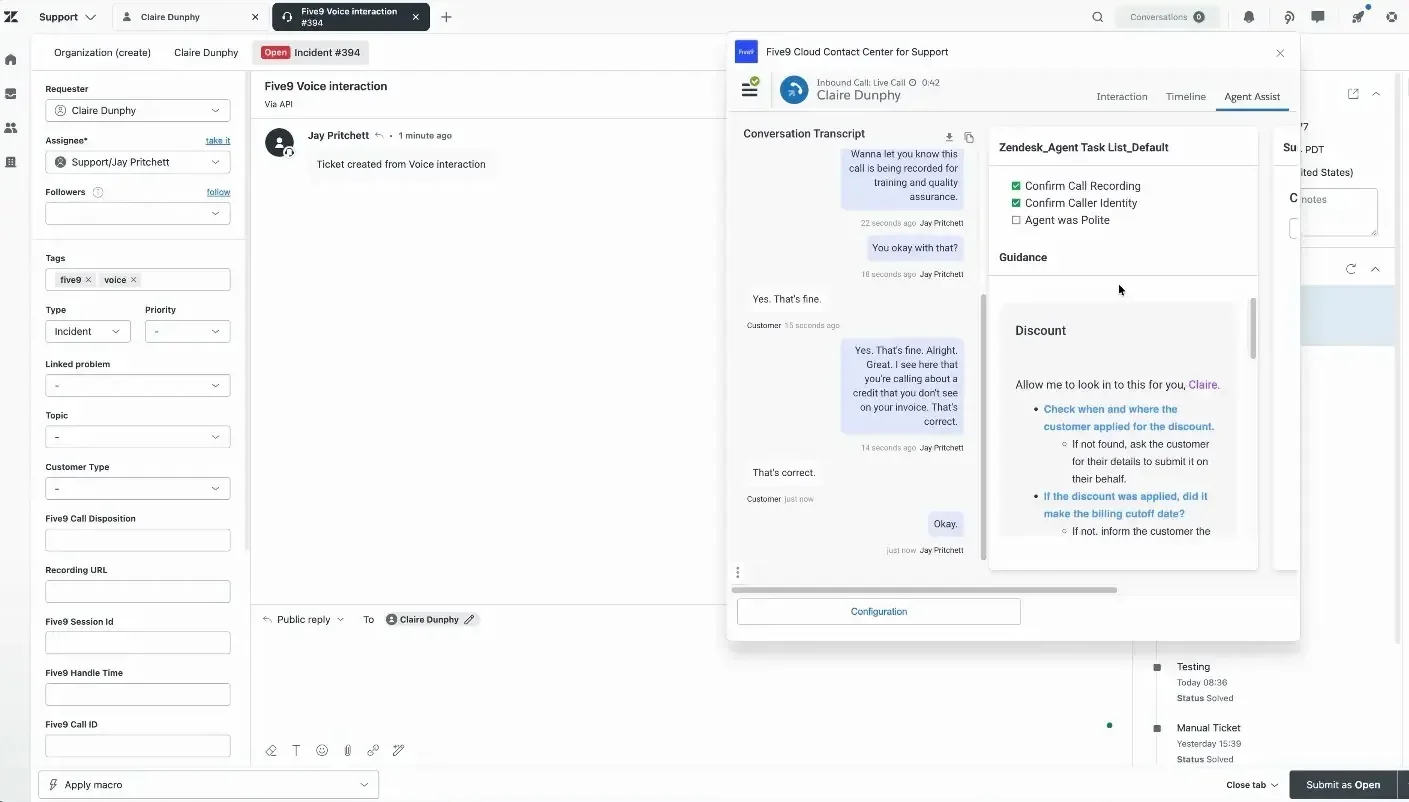This screenshot has height=802, width=1409.
Task: Select the Agent Assist tab
Action: point(1252,97)
